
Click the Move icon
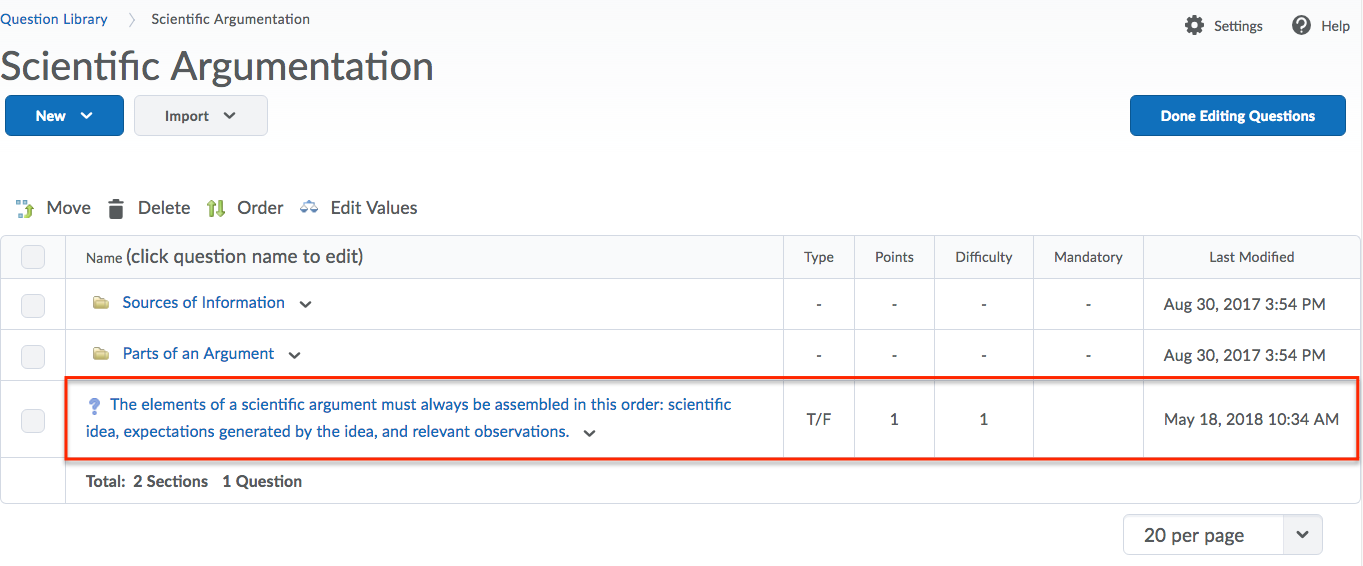[25, 209]
